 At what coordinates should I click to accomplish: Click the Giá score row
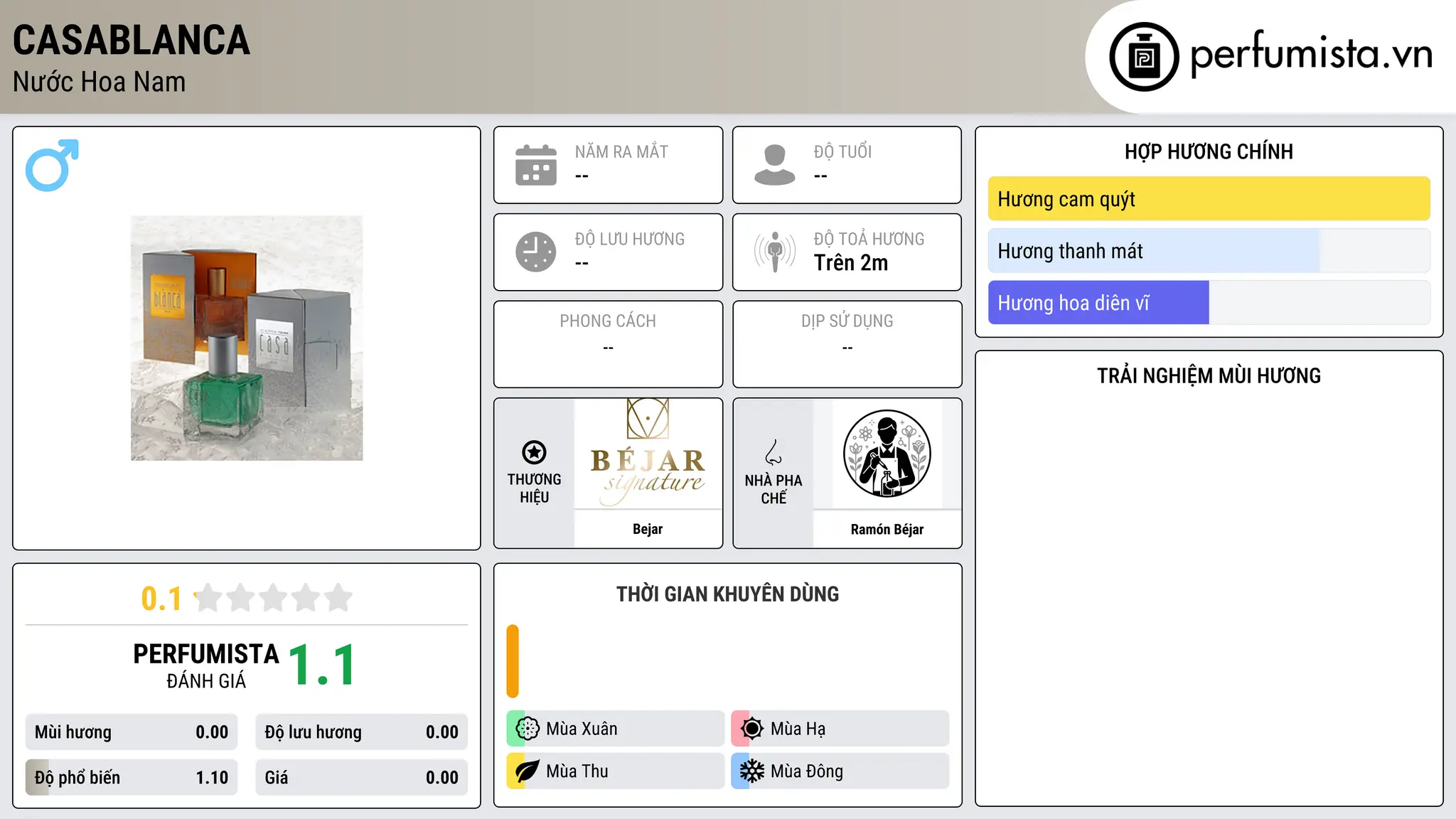coord(362,778)
